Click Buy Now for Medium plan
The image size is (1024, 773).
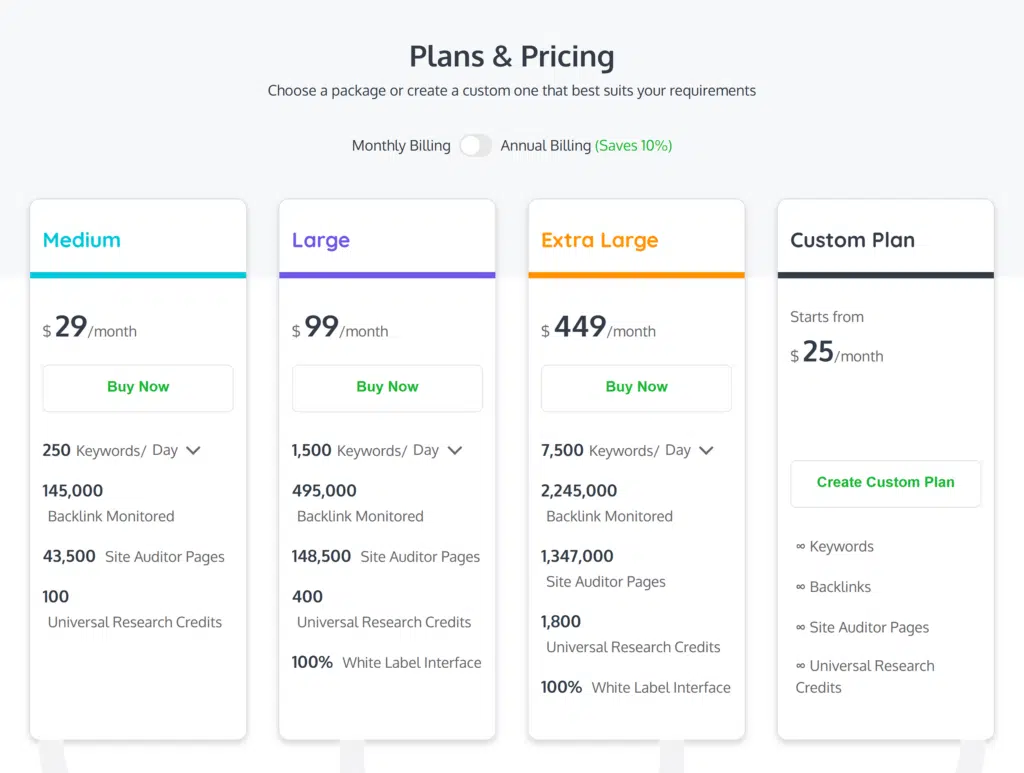click(138, 387)
